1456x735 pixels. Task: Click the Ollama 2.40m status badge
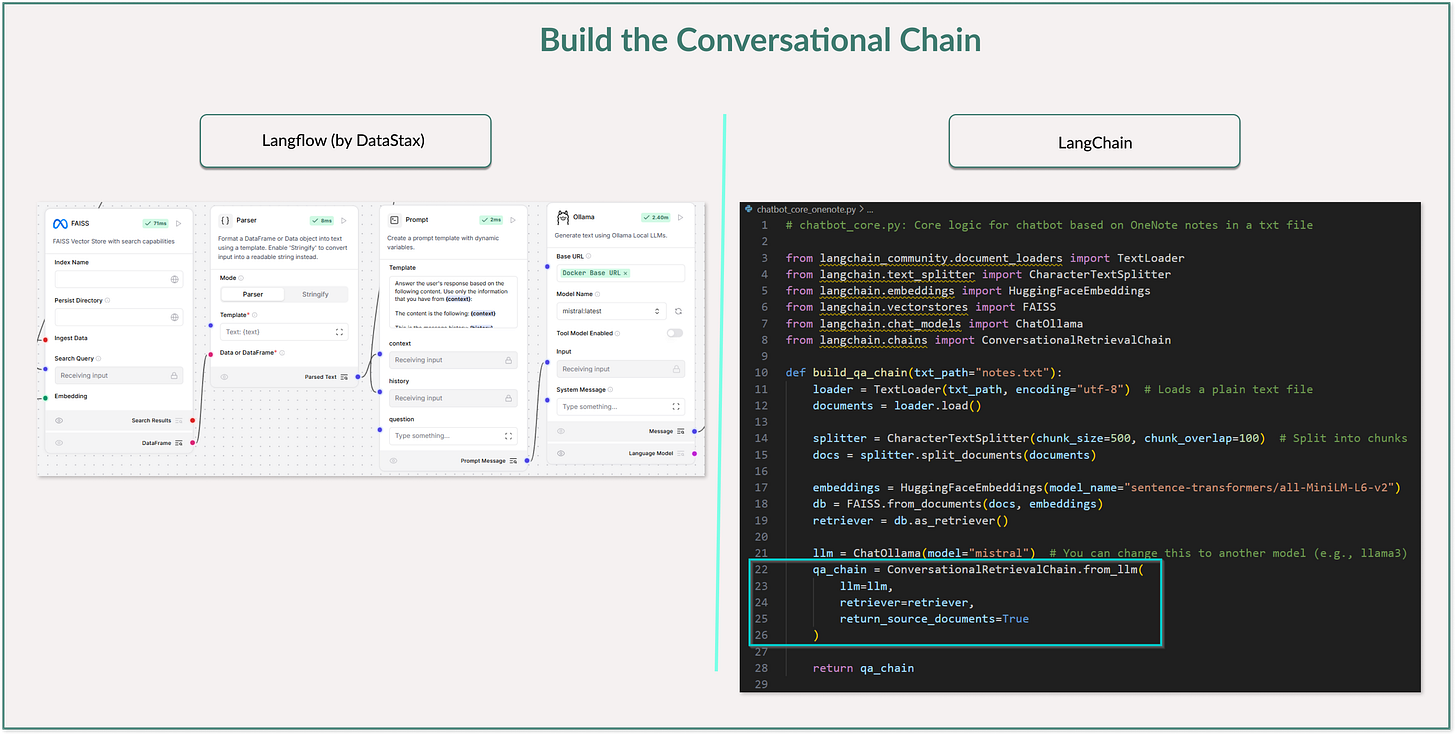click(657, 217)
